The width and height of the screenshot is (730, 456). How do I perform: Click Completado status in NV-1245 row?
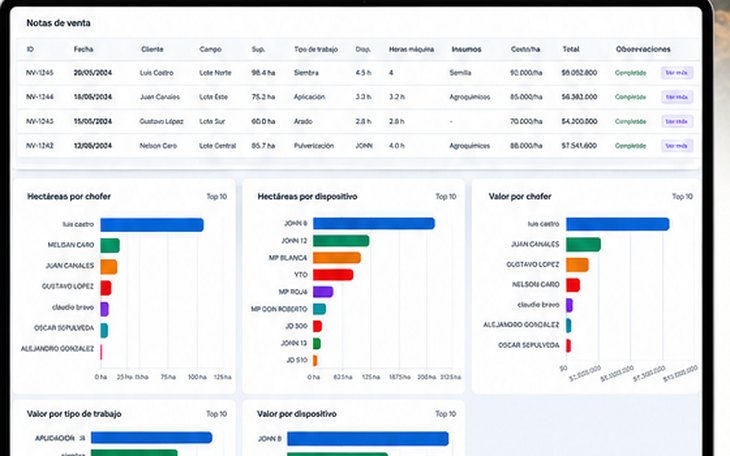tap(630, 73)
